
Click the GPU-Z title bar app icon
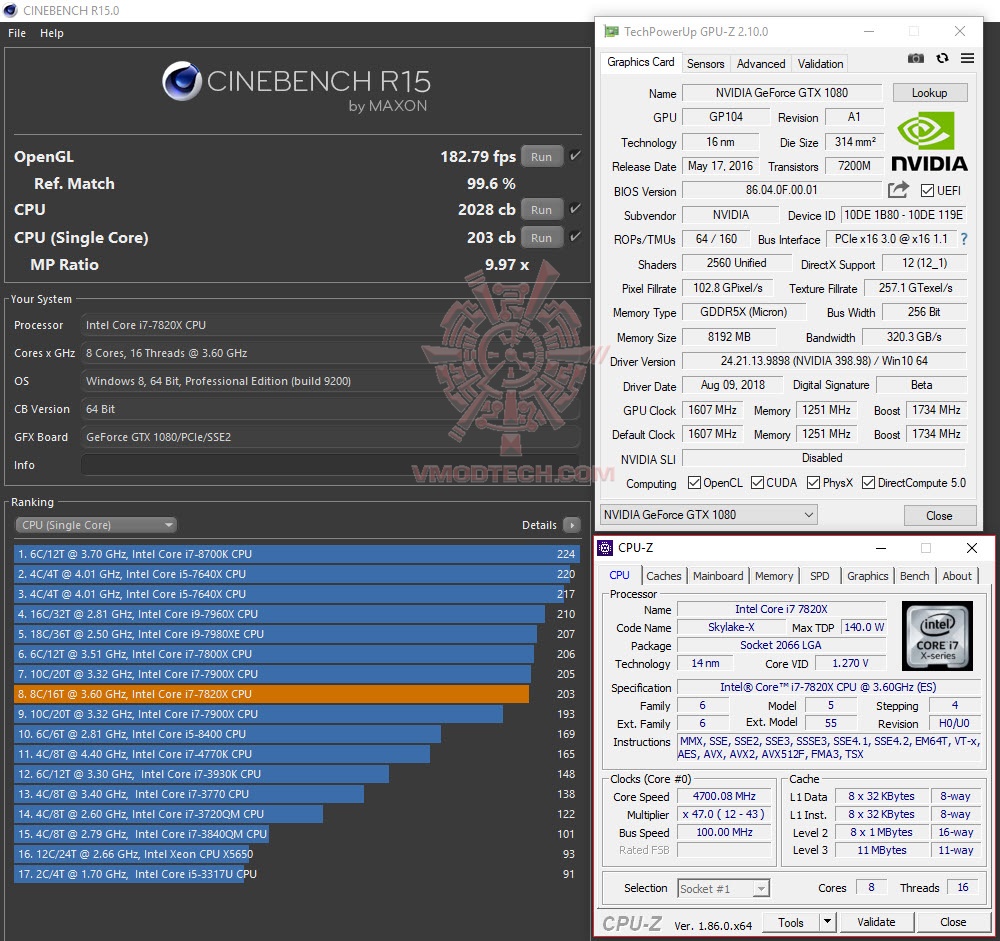(x=611, y=31)
